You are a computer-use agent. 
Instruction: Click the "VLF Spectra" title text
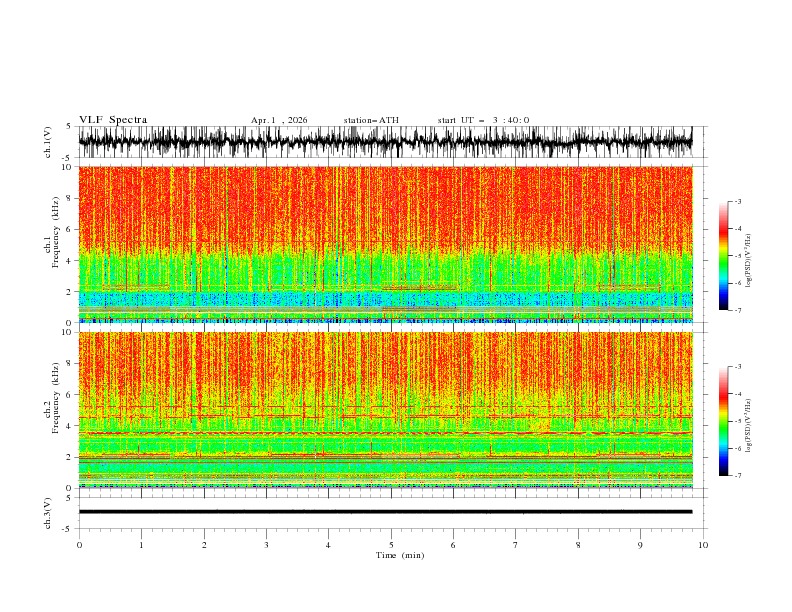(x=113, y=120)
